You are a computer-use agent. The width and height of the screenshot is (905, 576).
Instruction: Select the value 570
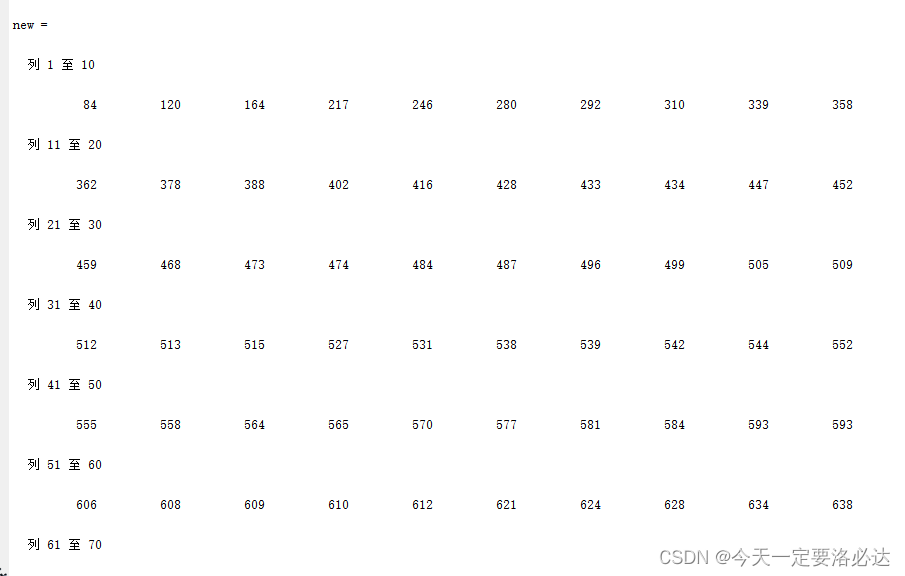tap(422, 425)
